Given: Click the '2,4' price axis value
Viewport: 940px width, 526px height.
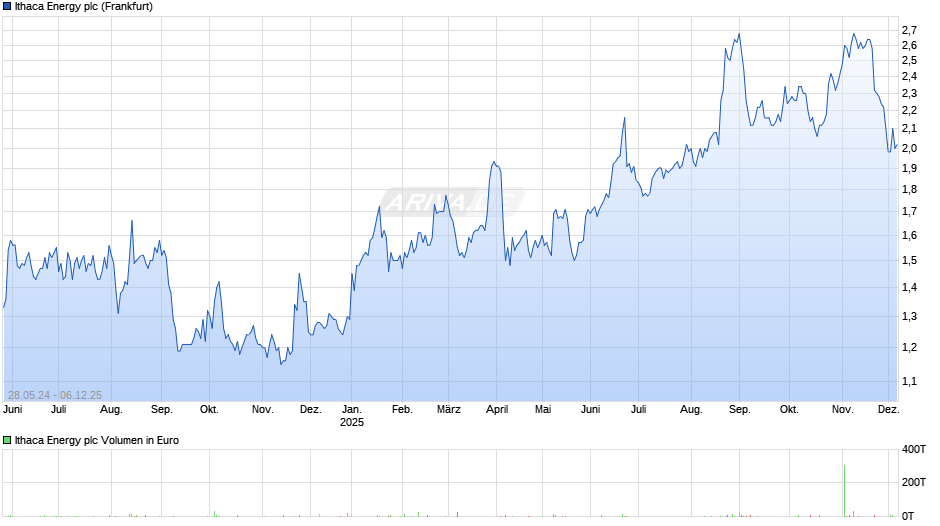Looking at the screenshot, I should click(909, 77).
